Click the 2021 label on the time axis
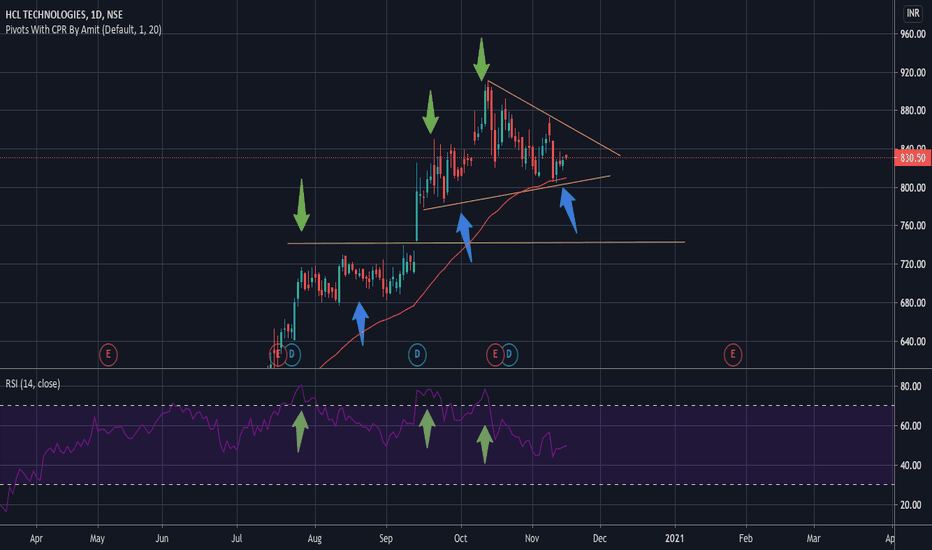 675,539
